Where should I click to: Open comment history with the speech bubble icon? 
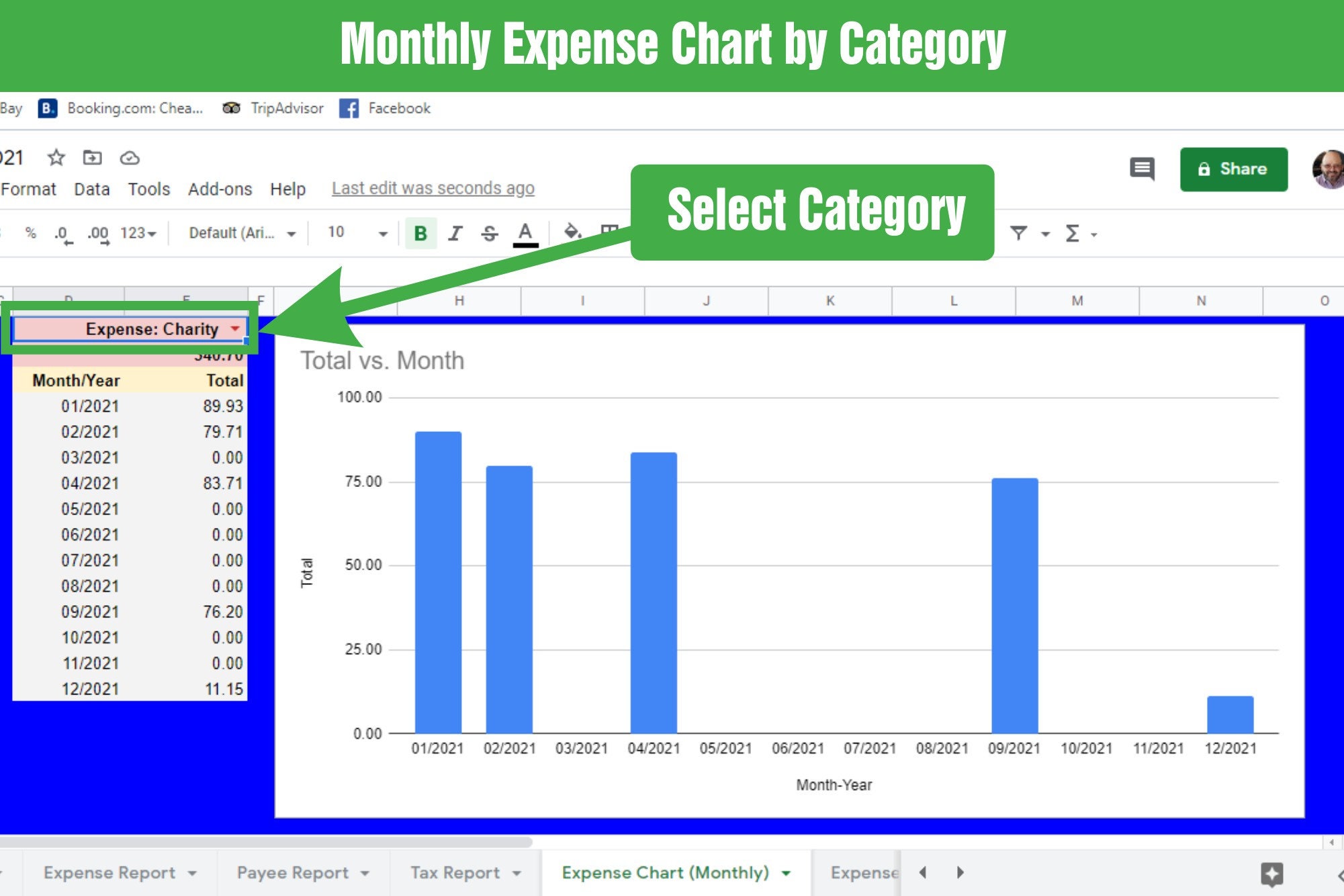coord(1140,169)
